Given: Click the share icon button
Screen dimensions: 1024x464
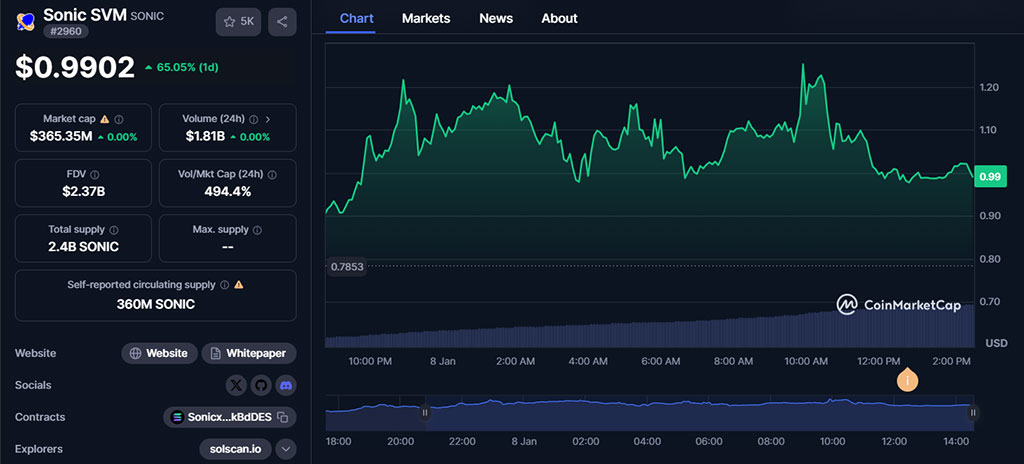Looking at the screenshot, I should click(282, 21).
